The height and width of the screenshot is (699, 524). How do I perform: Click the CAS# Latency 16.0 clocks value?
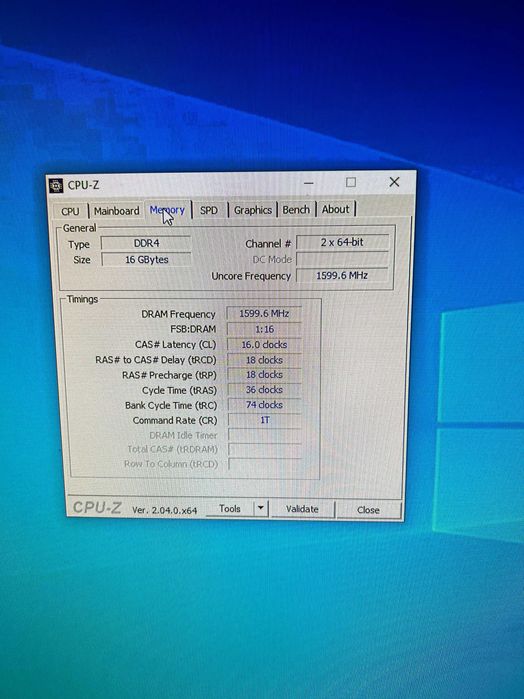264,345
